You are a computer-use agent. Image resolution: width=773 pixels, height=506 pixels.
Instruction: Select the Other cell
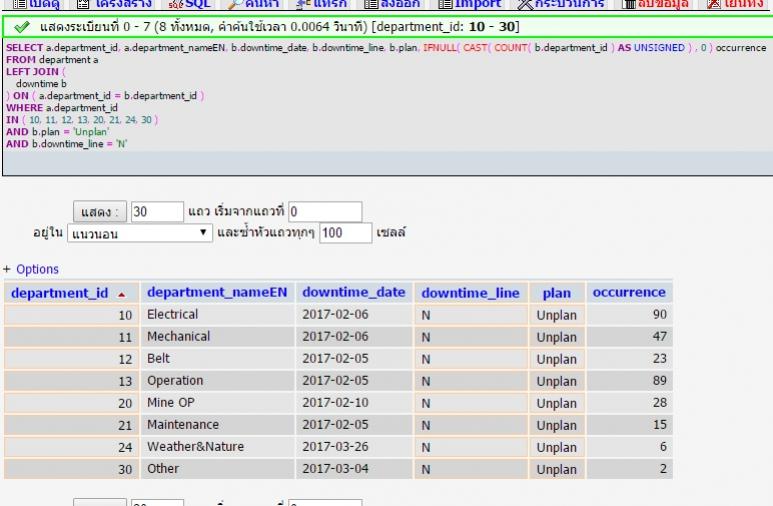click(217, 469)
